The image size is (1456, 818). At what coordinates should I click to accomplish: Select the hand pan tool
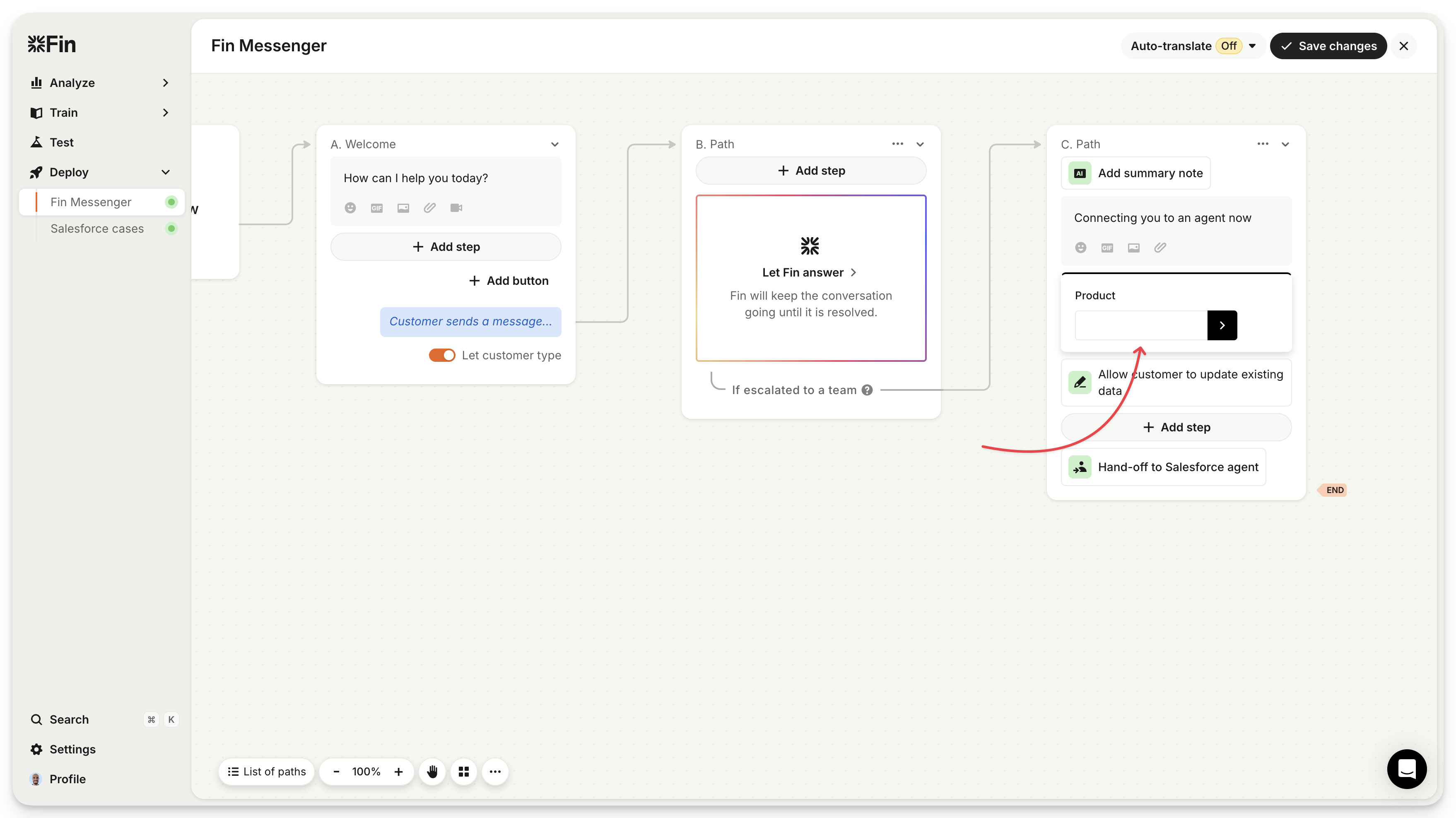point(432,772)
